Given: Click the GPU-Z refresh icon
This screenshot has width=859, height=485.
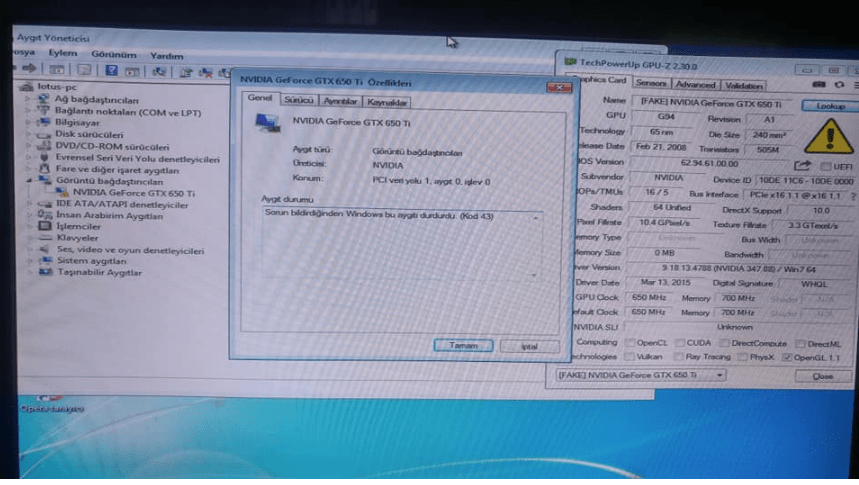Looking at the screenshot, I should tap(839, 84).
